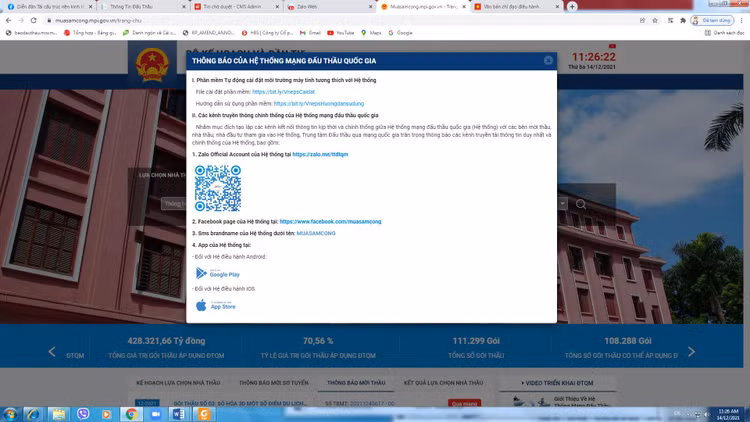Open the App Store app badge
Viewport: 750px width, 422px height.
pos(216,305)
